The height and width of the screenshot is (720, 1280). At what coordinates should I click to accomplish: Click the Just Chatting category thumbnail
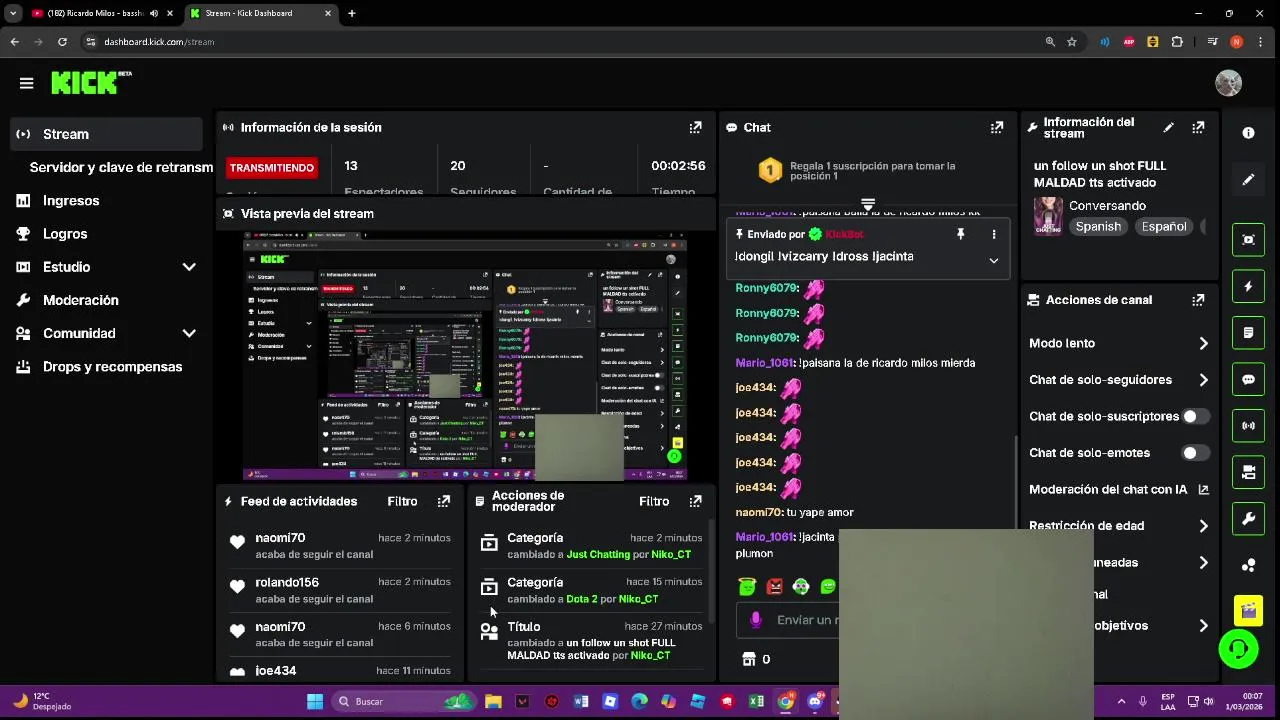tap(1048, 216)
